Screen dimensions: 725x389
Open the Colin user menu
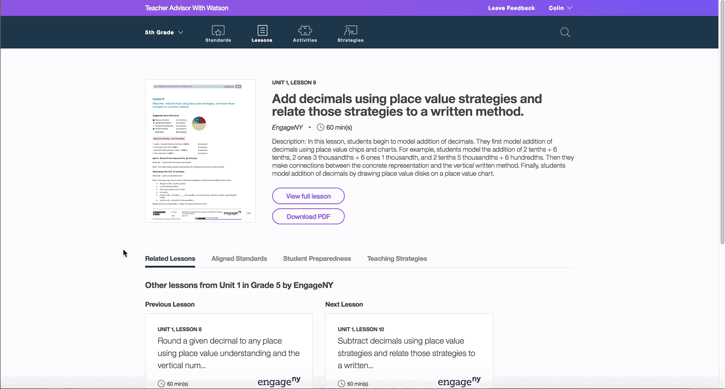[560, 8]
